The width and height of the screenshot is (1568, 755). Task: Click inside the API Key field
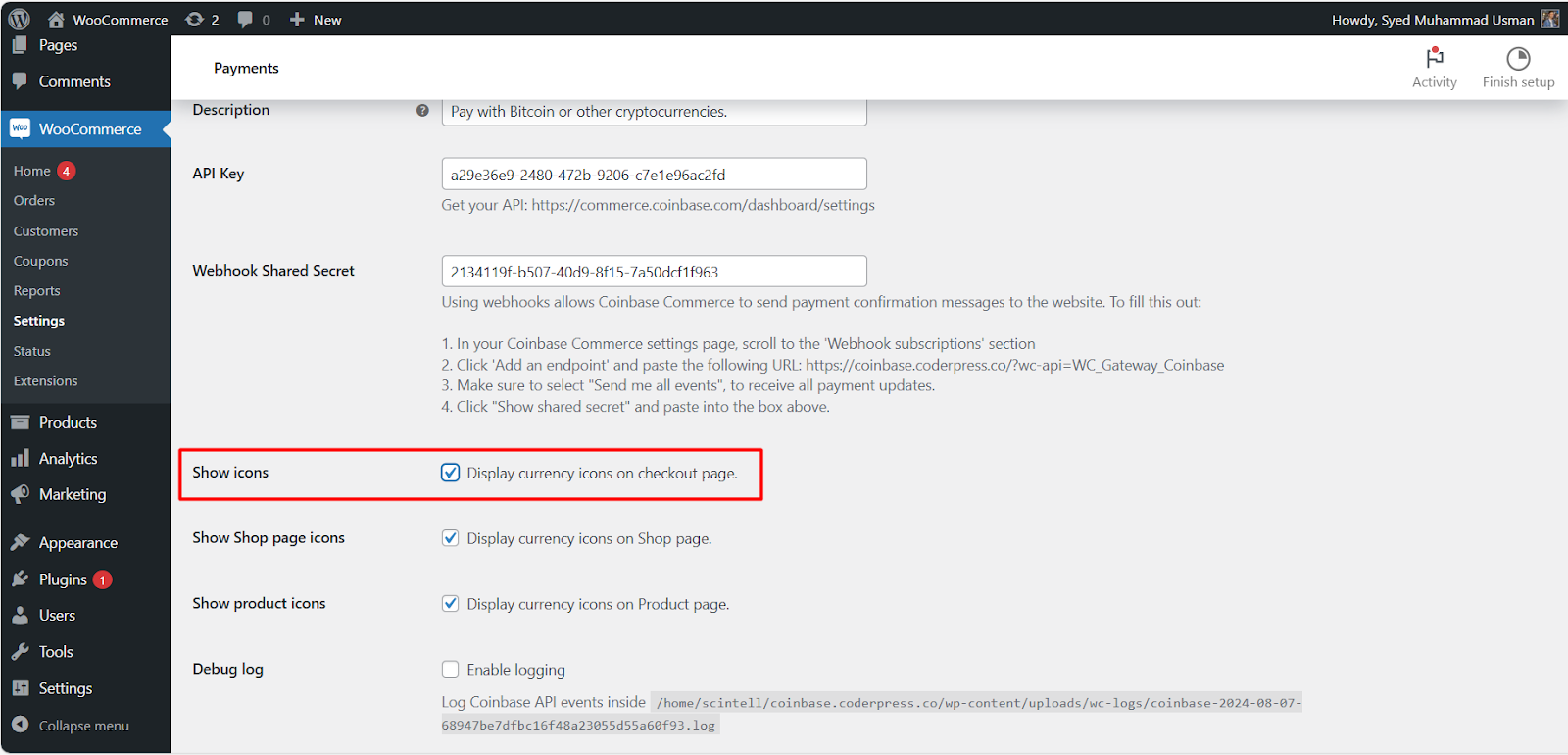654,175
